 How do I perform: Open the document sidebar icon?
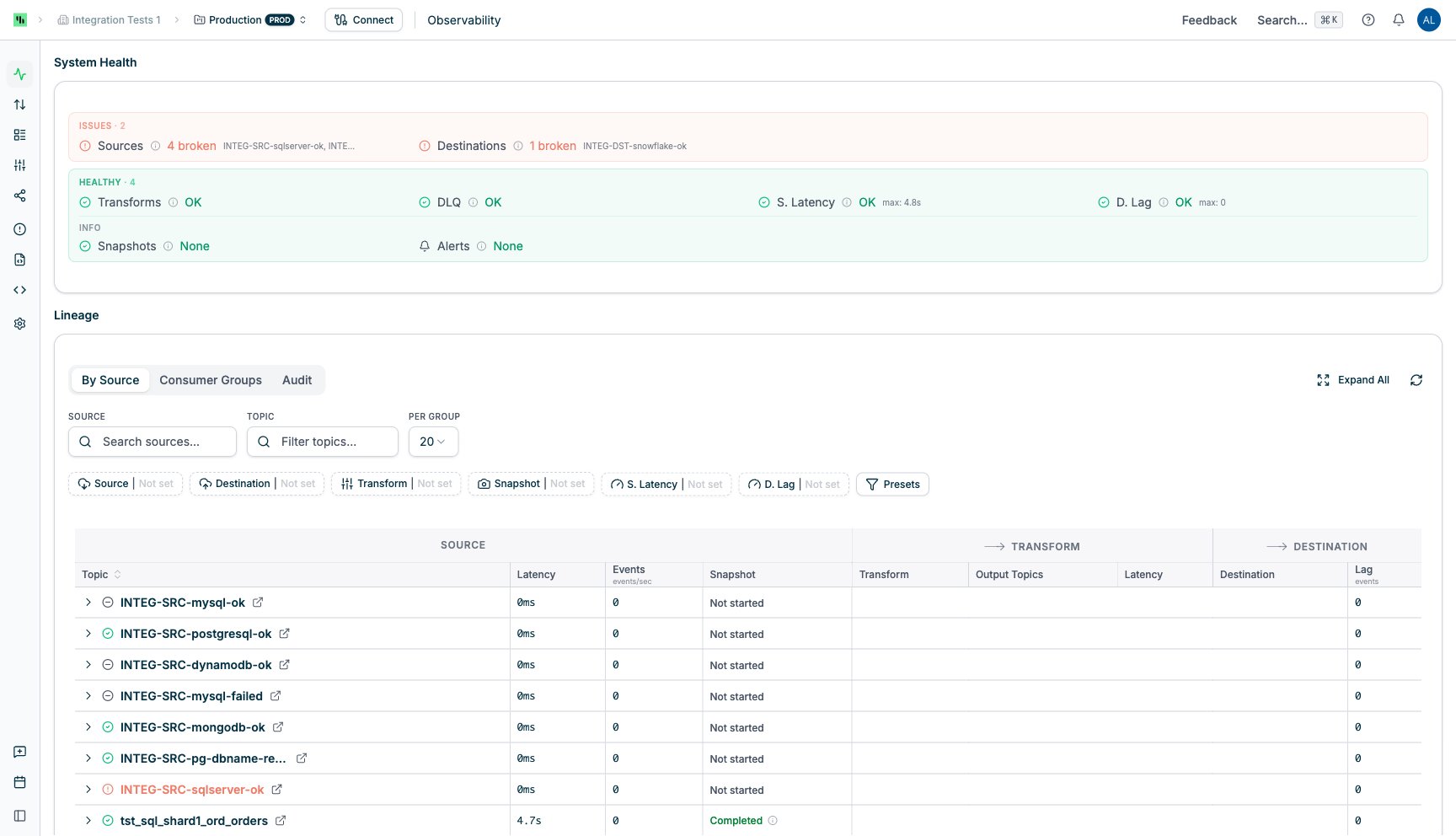click(x=20, y=260)
